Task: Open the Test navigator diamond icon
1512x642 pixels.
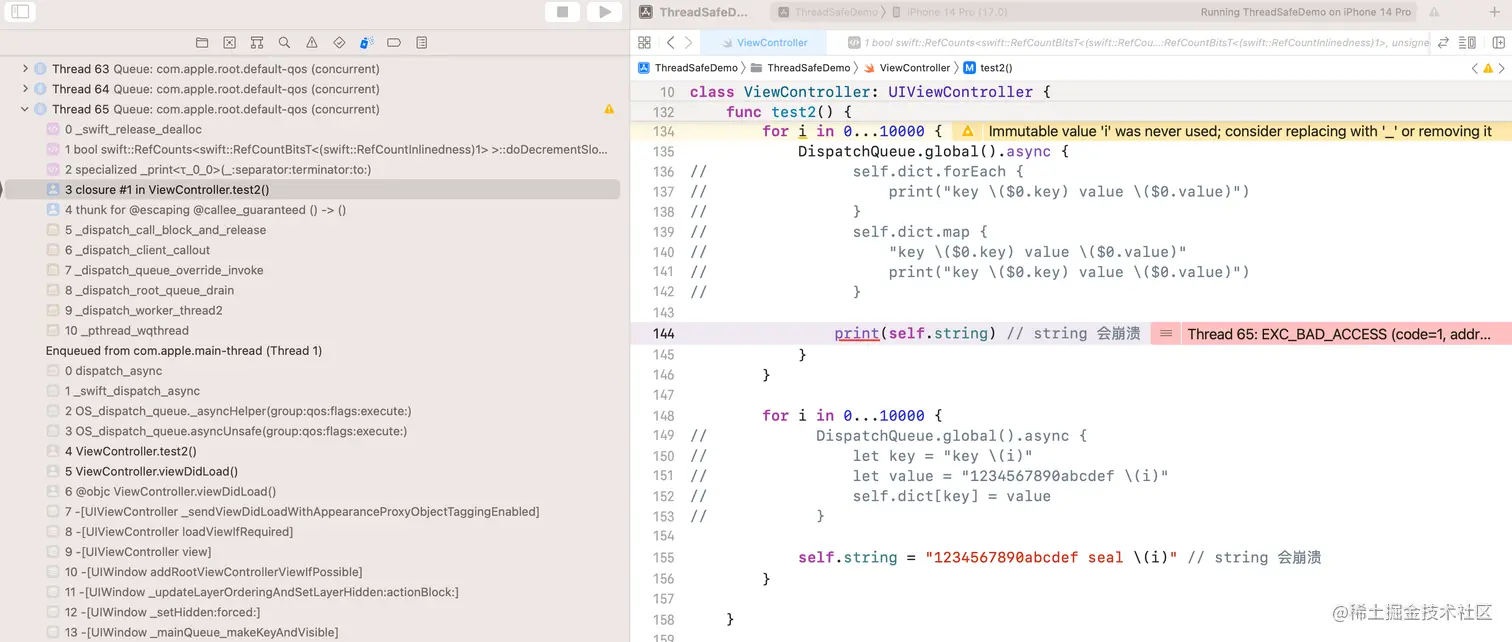Action: 339,43
